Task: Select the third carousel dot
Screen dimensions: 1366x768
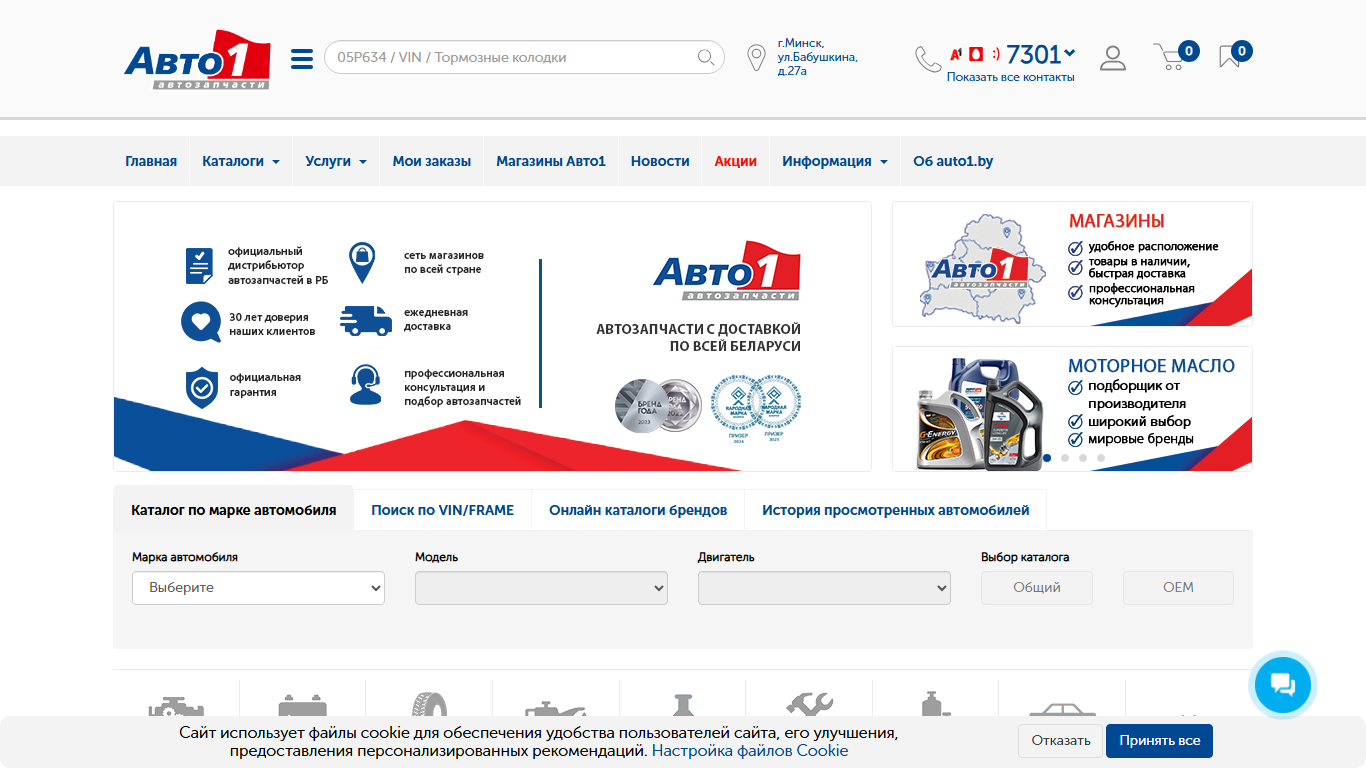Action: 1083,458
